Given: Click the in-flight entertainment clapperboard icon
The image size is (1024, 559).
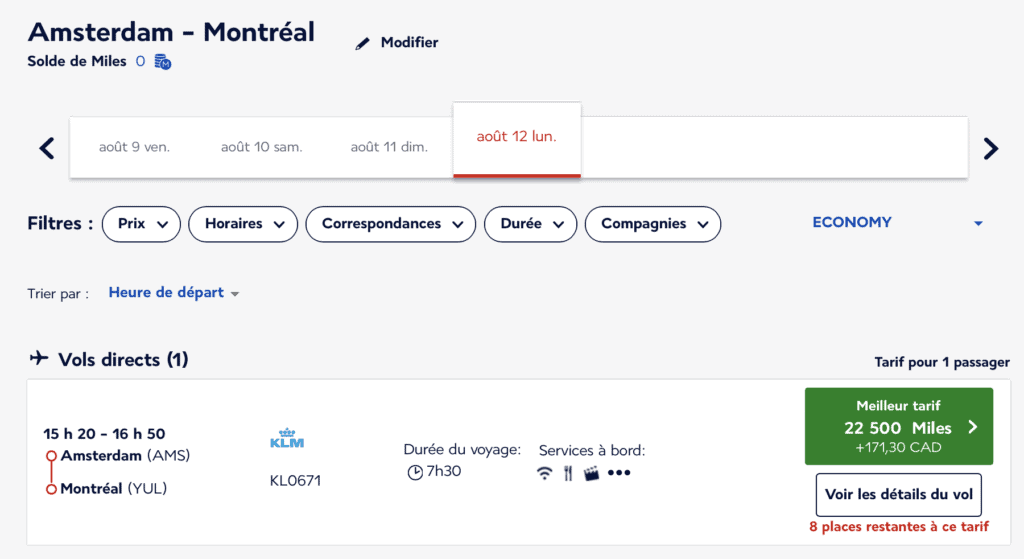Looking at the screenshot, I should (591, 473).
